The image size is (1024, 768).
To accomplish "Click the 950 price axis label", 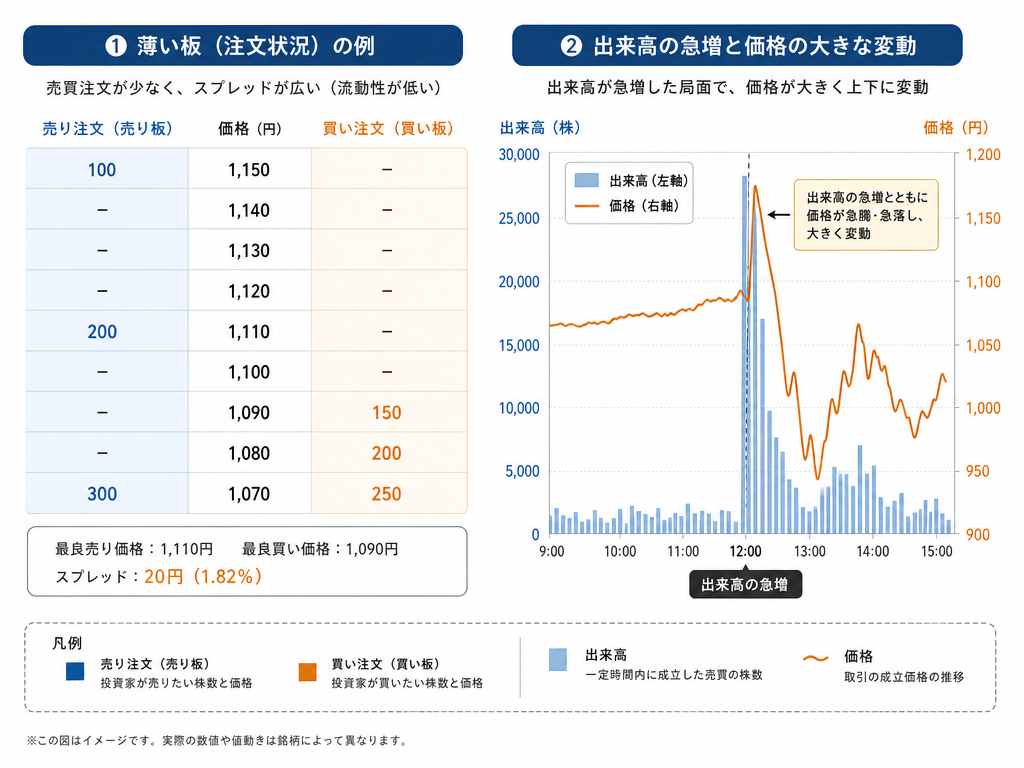I will (x=978, y=472).
